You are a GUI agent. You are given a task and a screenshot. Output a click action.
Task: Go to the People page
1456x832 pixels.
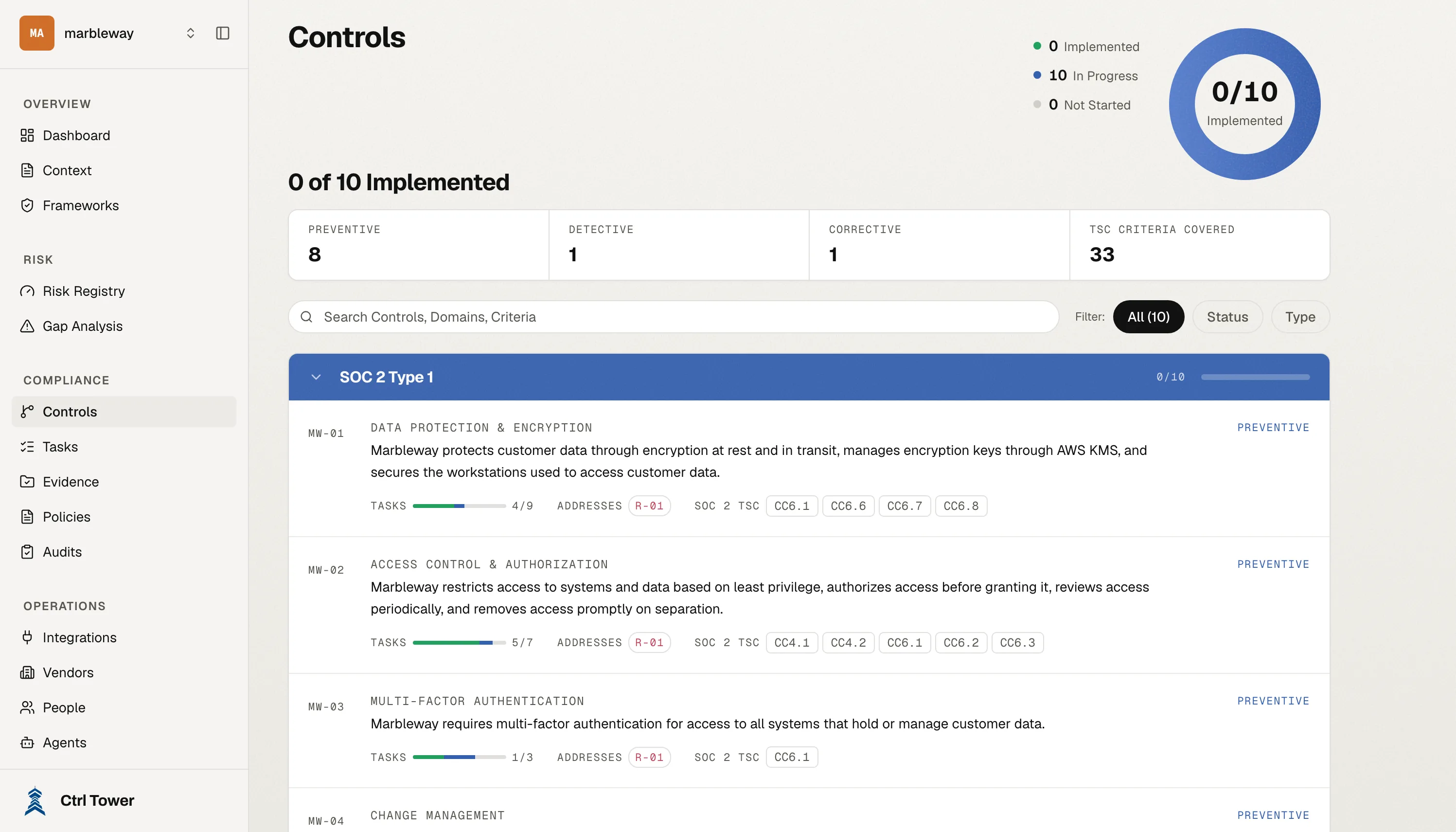[124, 707]
